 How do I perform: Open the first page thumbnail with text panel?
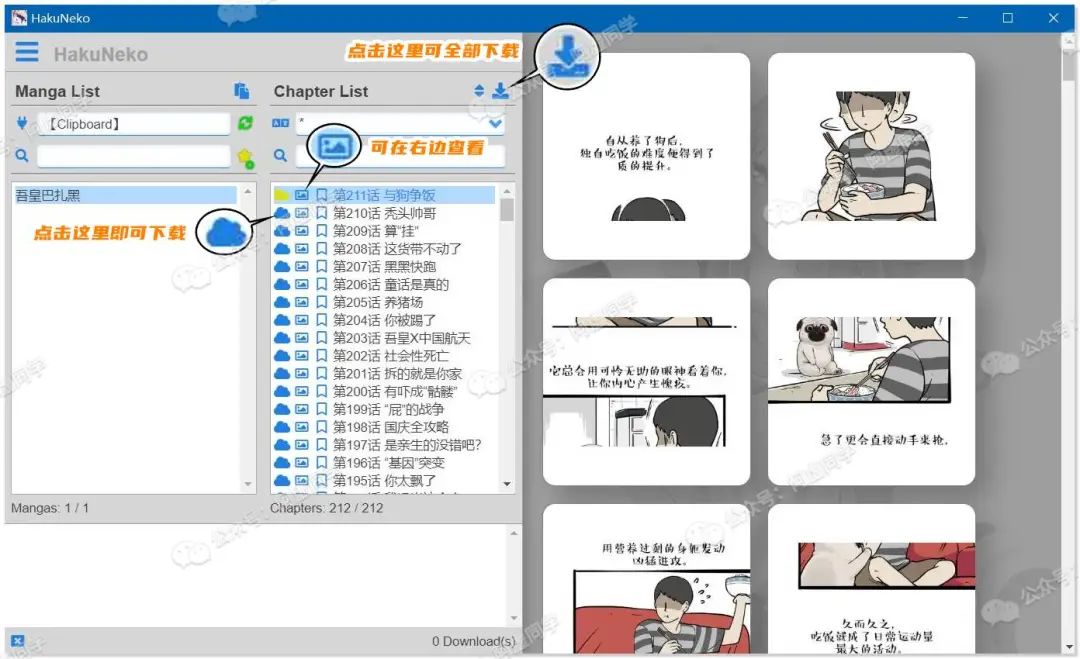[x=646, y=156]
